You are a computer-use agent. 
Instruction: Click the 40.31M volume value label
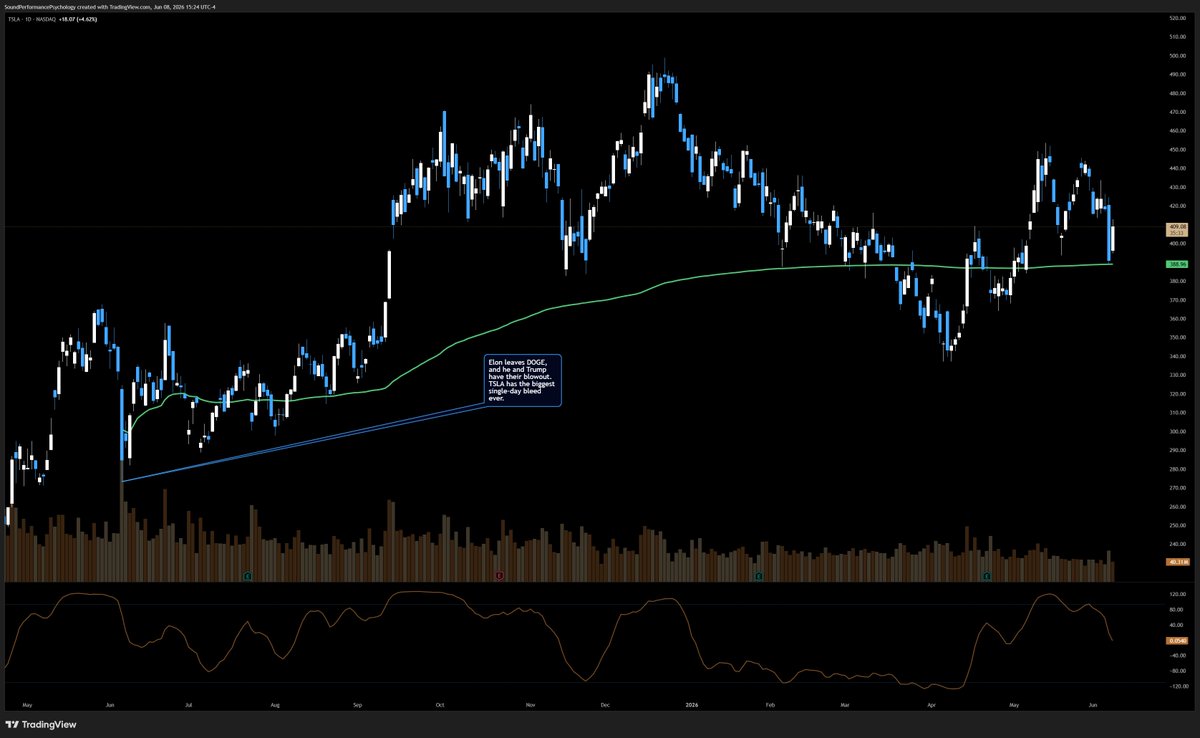point(1176,562)
